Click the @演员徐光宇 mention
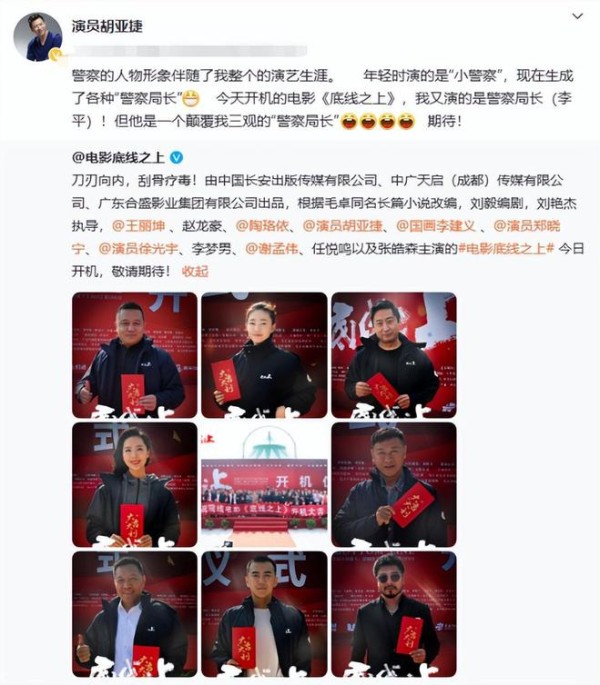600x685 pixels. click(139, 249)
